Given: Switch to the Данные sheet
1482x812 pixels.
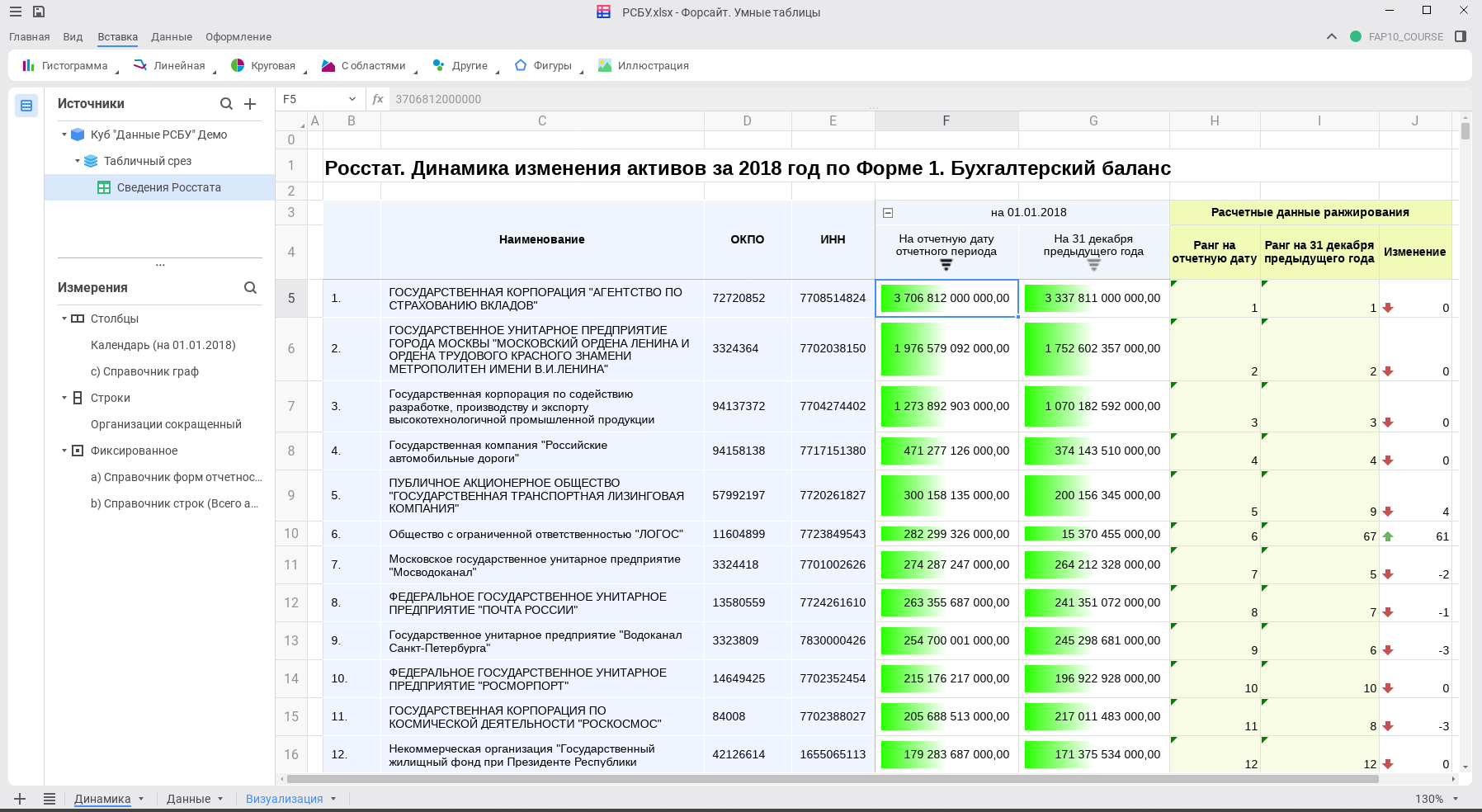Looking at the screenshot, I should (188, 799).
